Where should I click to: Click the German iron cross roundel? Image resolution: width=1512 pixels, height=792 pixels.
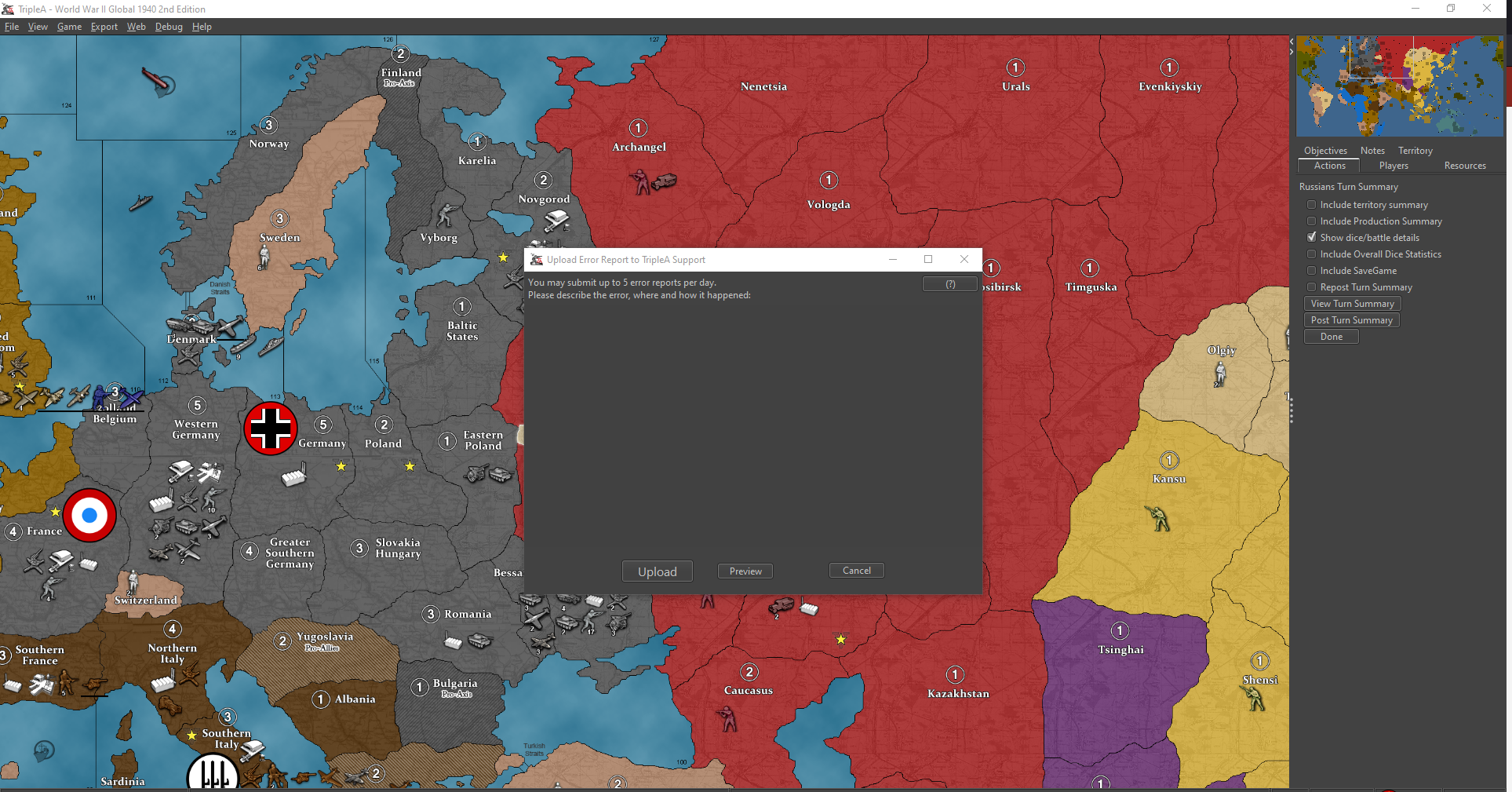pos(270,429)
